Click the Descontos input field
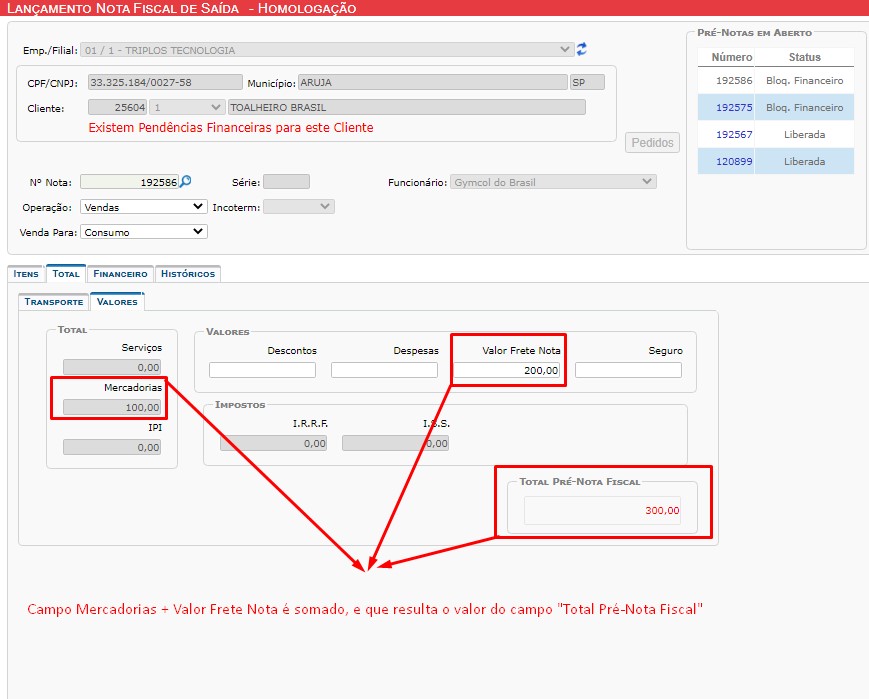Image resolution: width=869 pixels, height=699 pixels. click(262, 370)
